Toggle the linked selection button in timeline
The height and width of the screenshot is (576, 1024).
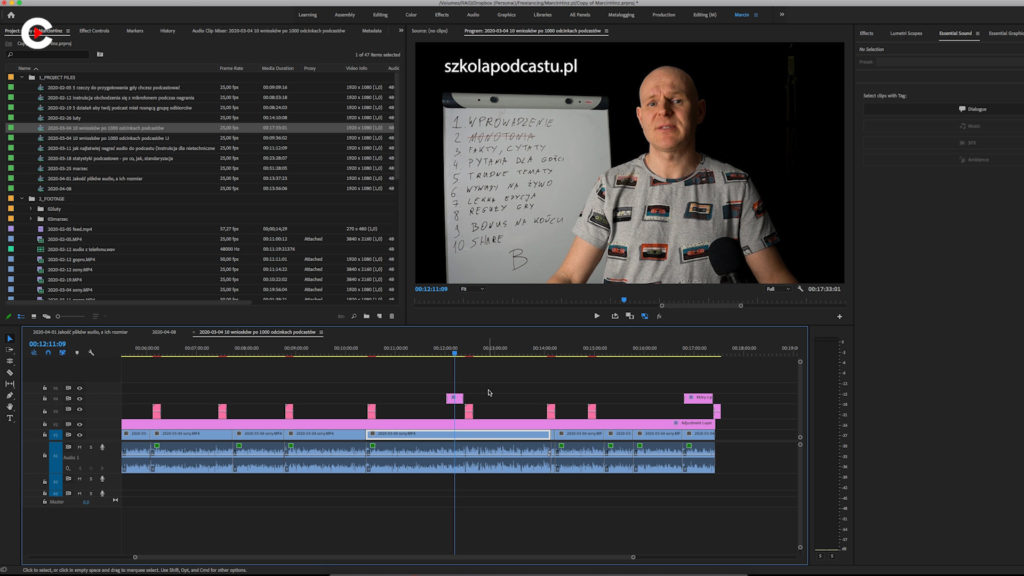point(62,352)
